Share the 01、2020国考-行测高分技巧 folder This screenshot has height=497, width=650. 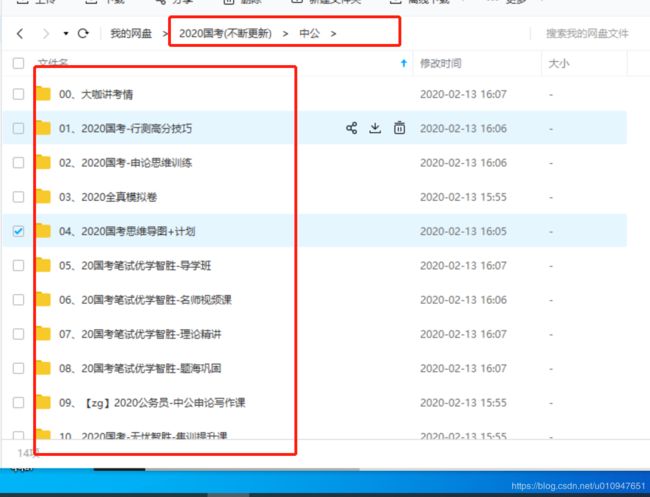352,128
